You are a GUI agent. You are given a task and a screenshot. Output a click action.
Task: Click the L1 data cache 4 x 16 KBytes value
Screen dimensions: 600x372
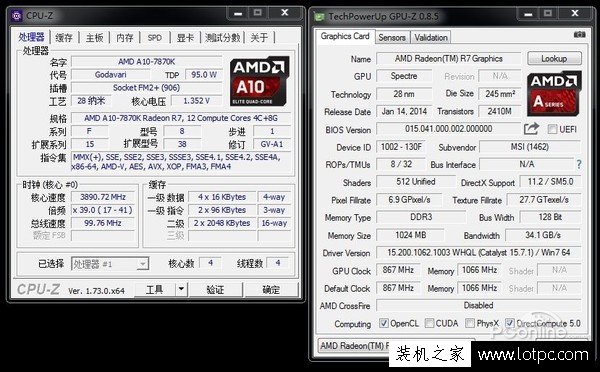[x=222, y=197]
